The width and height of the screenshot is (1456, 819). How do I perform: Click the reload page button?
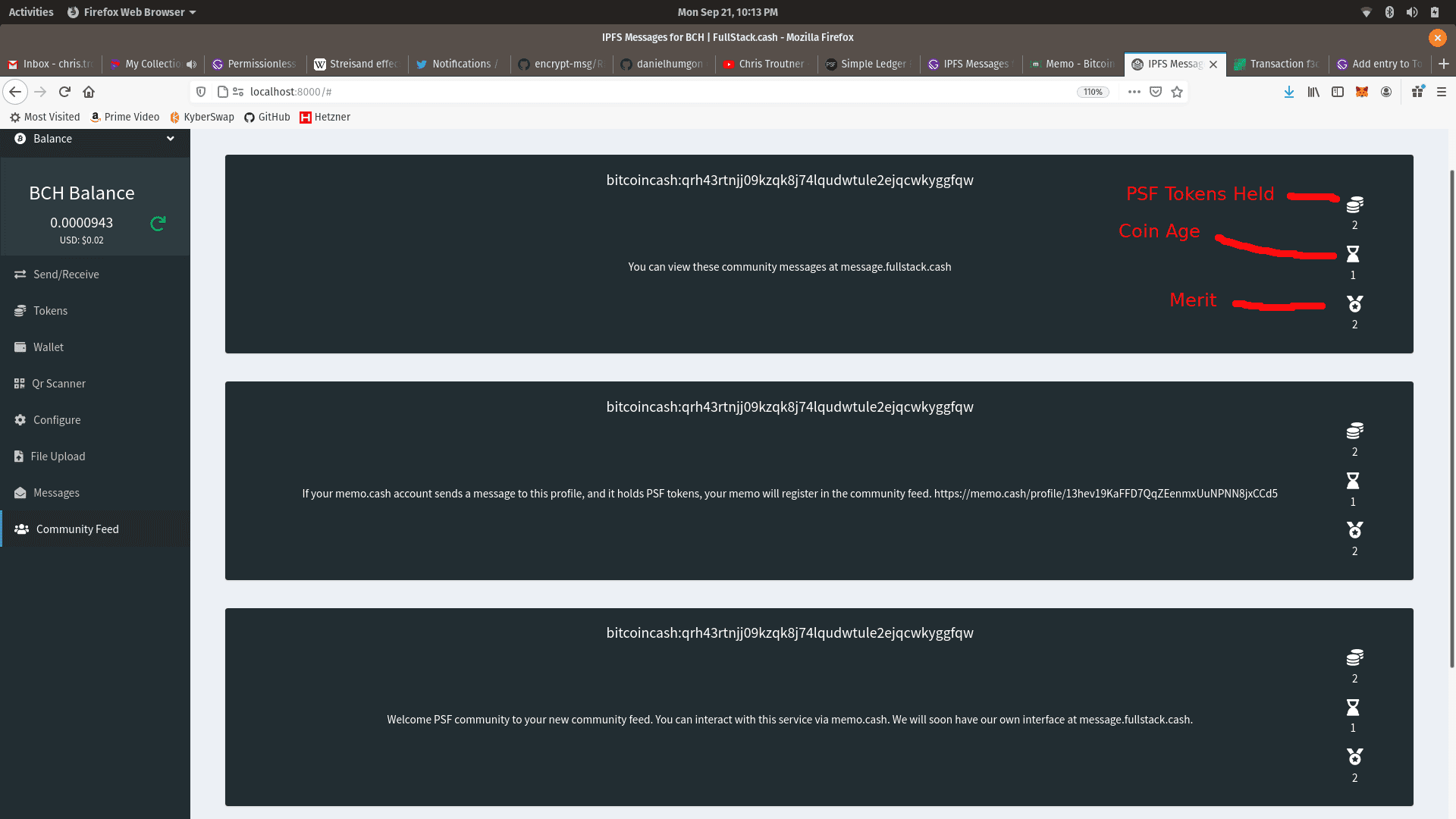click(x=64, y=92)
